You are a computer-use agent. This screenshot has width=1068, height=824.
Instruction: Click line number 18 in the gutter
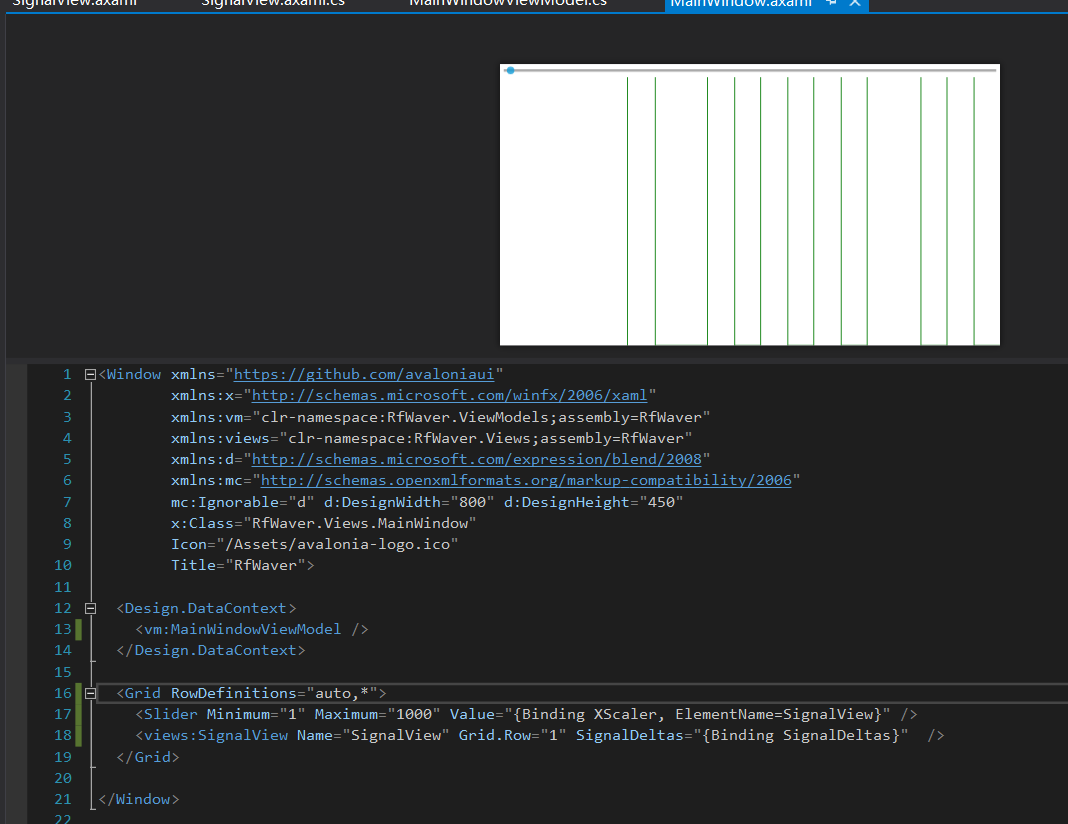(63, 735)
